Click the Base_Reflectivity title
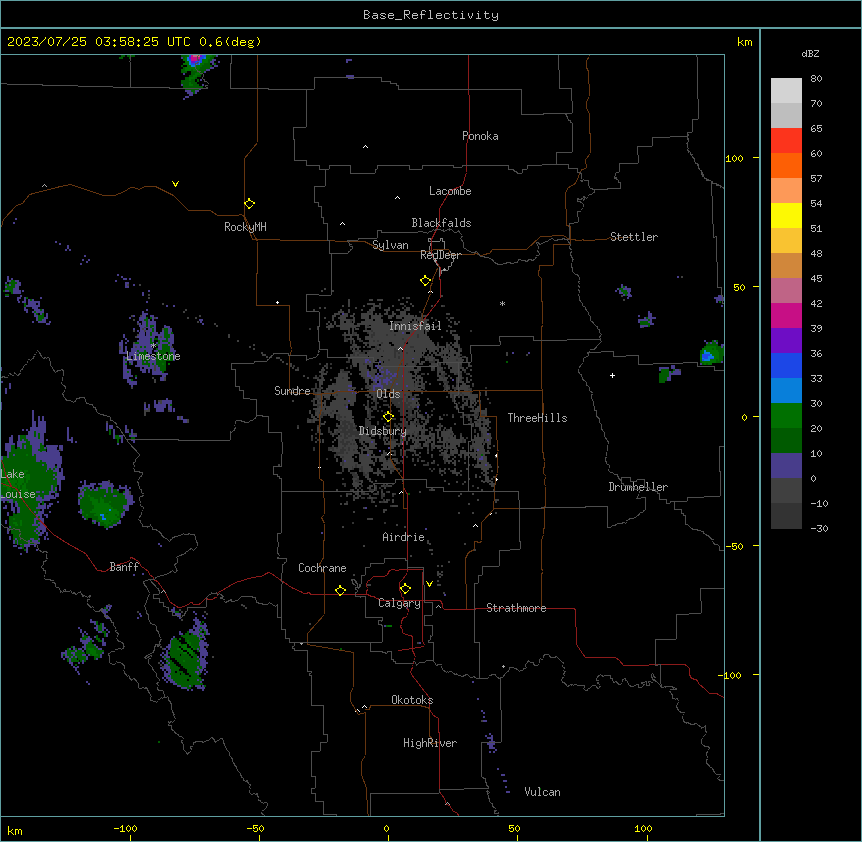This screenshot has height=842, width=862. click(x=431, y=15)
